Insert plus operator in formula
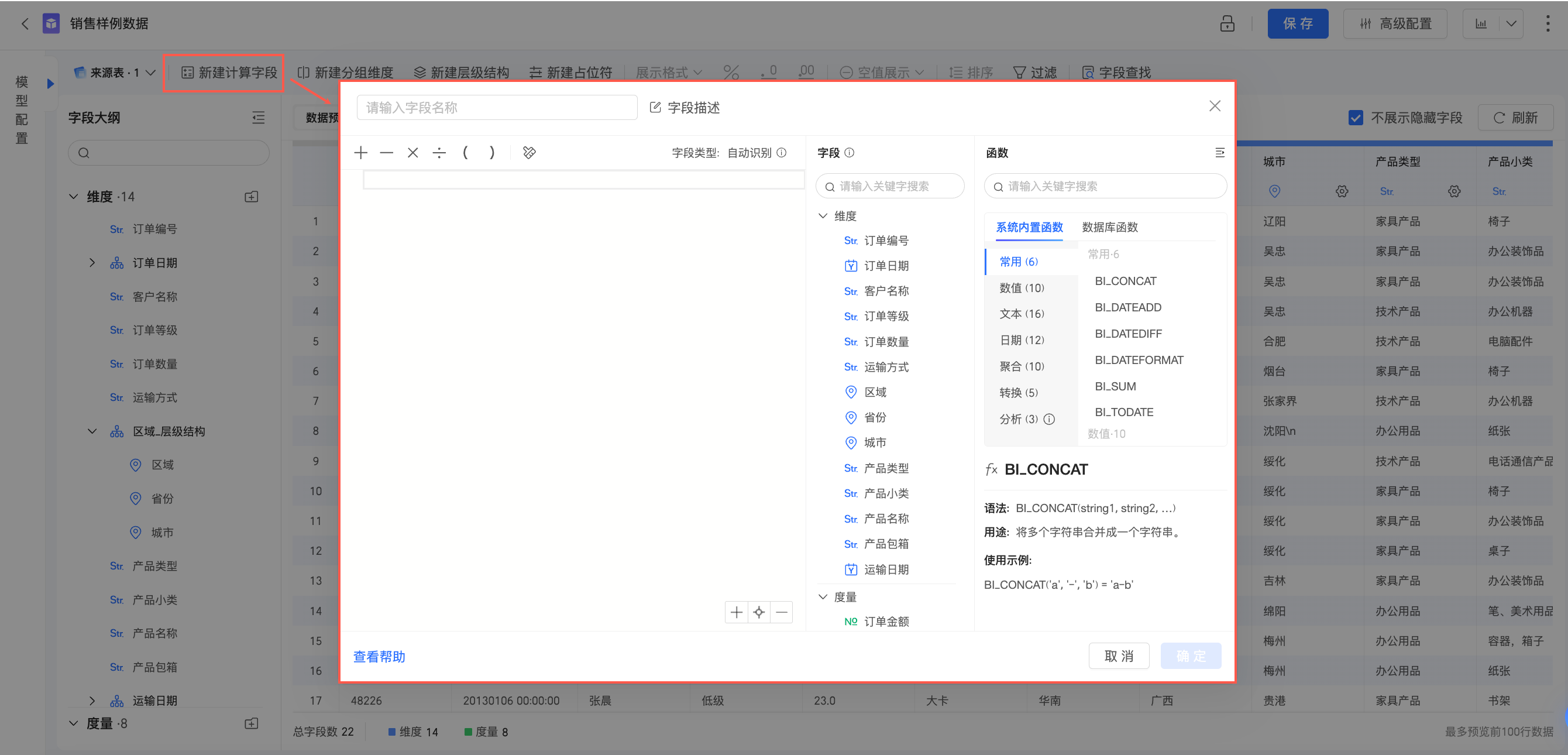This screenshot has width=1568, height=755. click(361, 153)
